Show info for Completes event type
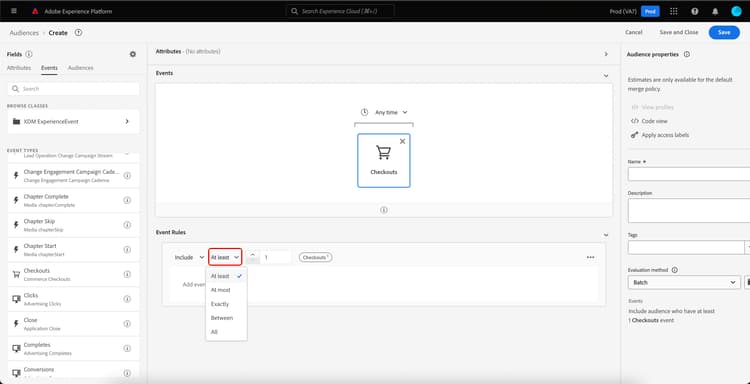 [127, 349]
